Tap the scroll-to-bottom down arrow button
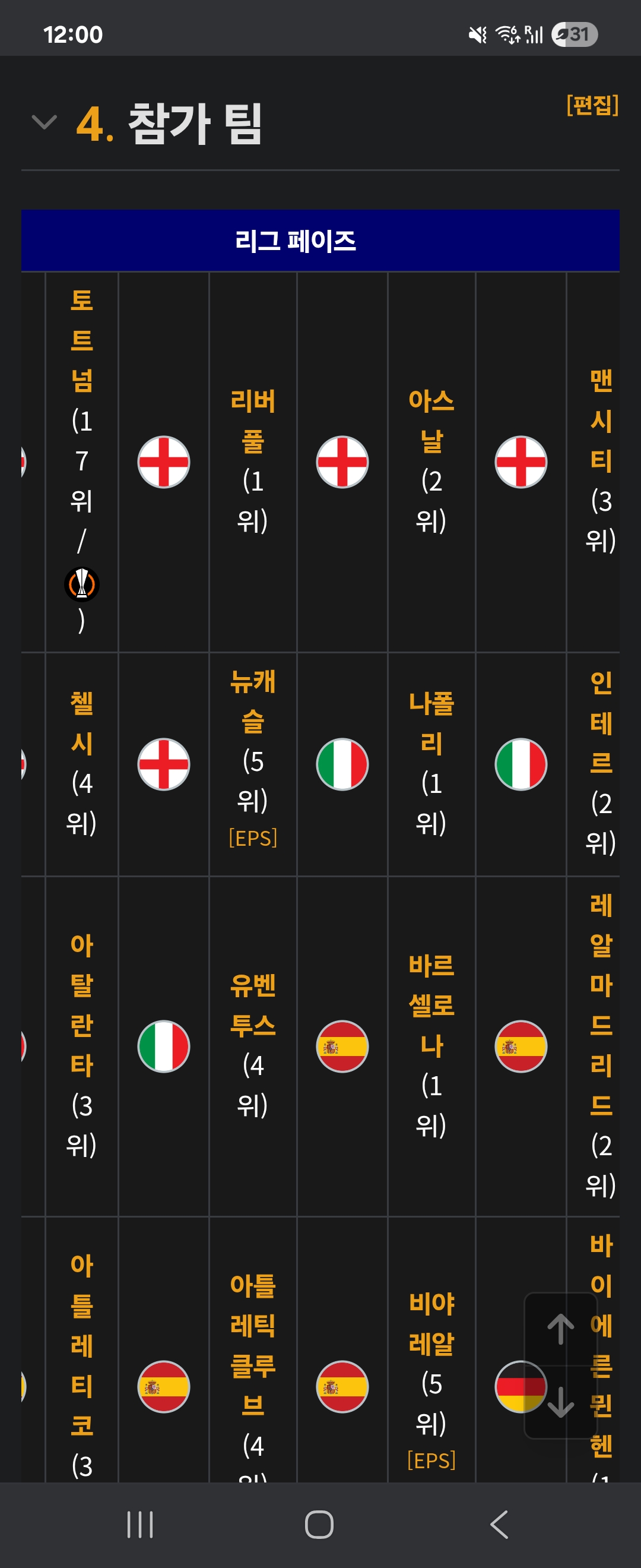Screen dimensions: 641x1568 click(561, 1402)
